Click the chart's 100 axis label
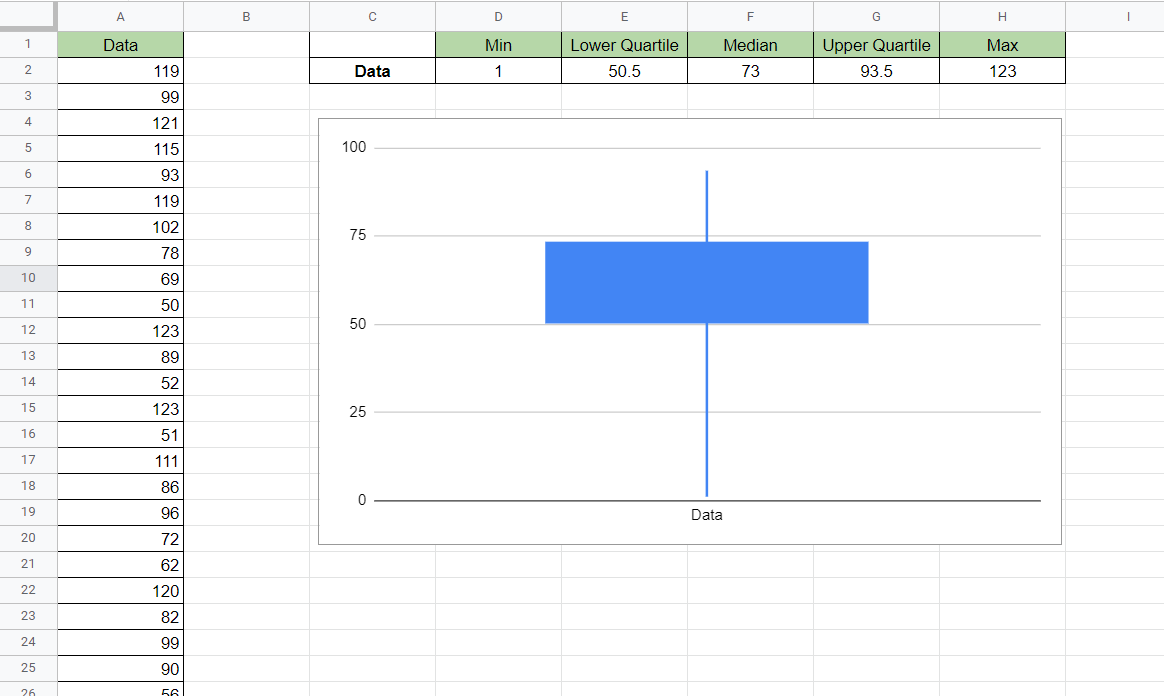This screenshot has width=1164, height=696. coord(354,147)
